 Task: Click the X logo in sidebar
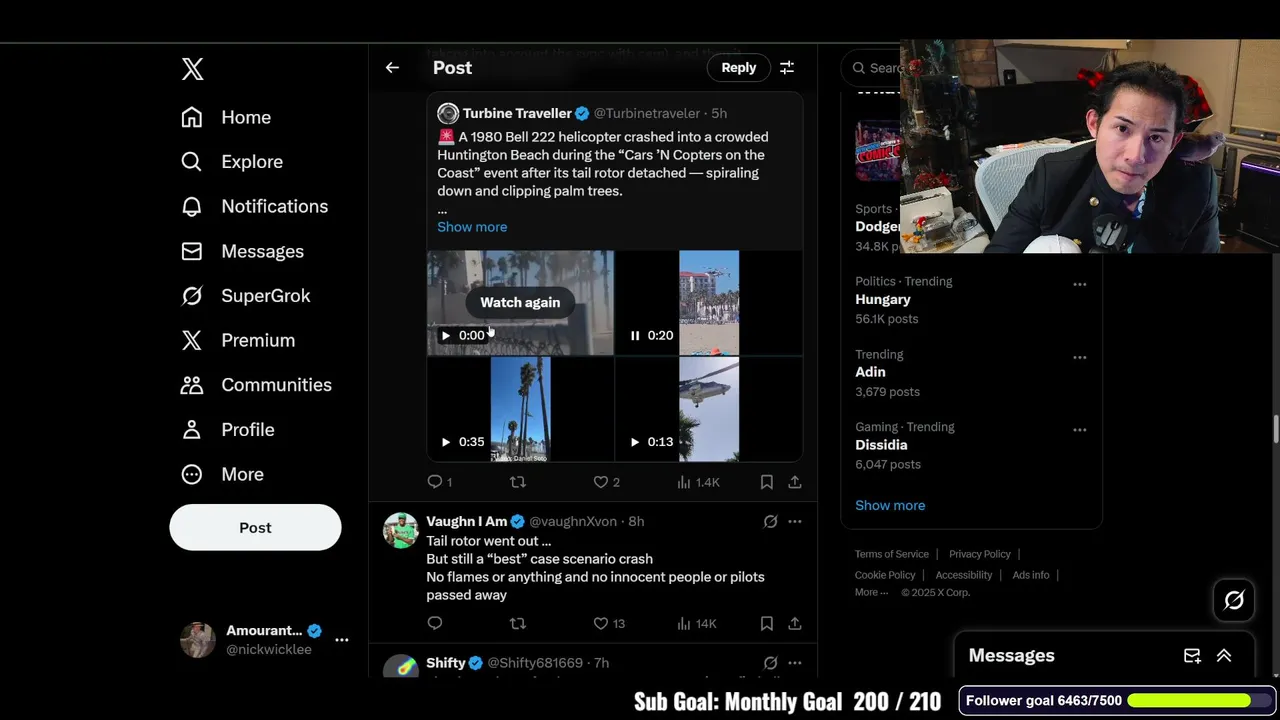[x=193, y=68]
